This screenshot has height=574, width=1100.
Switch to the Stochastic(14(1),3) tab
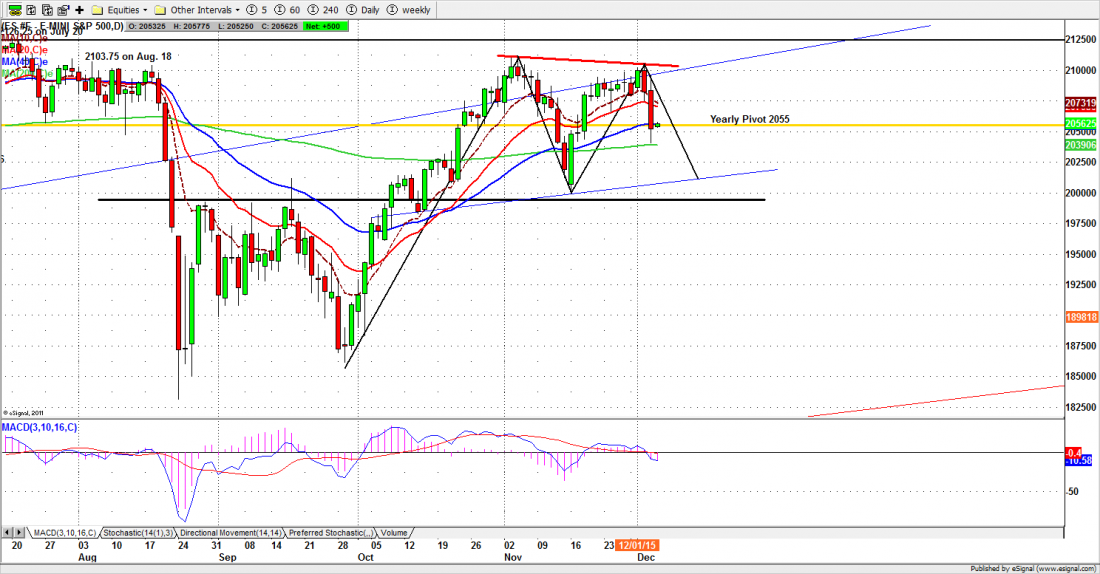(139, 533)
